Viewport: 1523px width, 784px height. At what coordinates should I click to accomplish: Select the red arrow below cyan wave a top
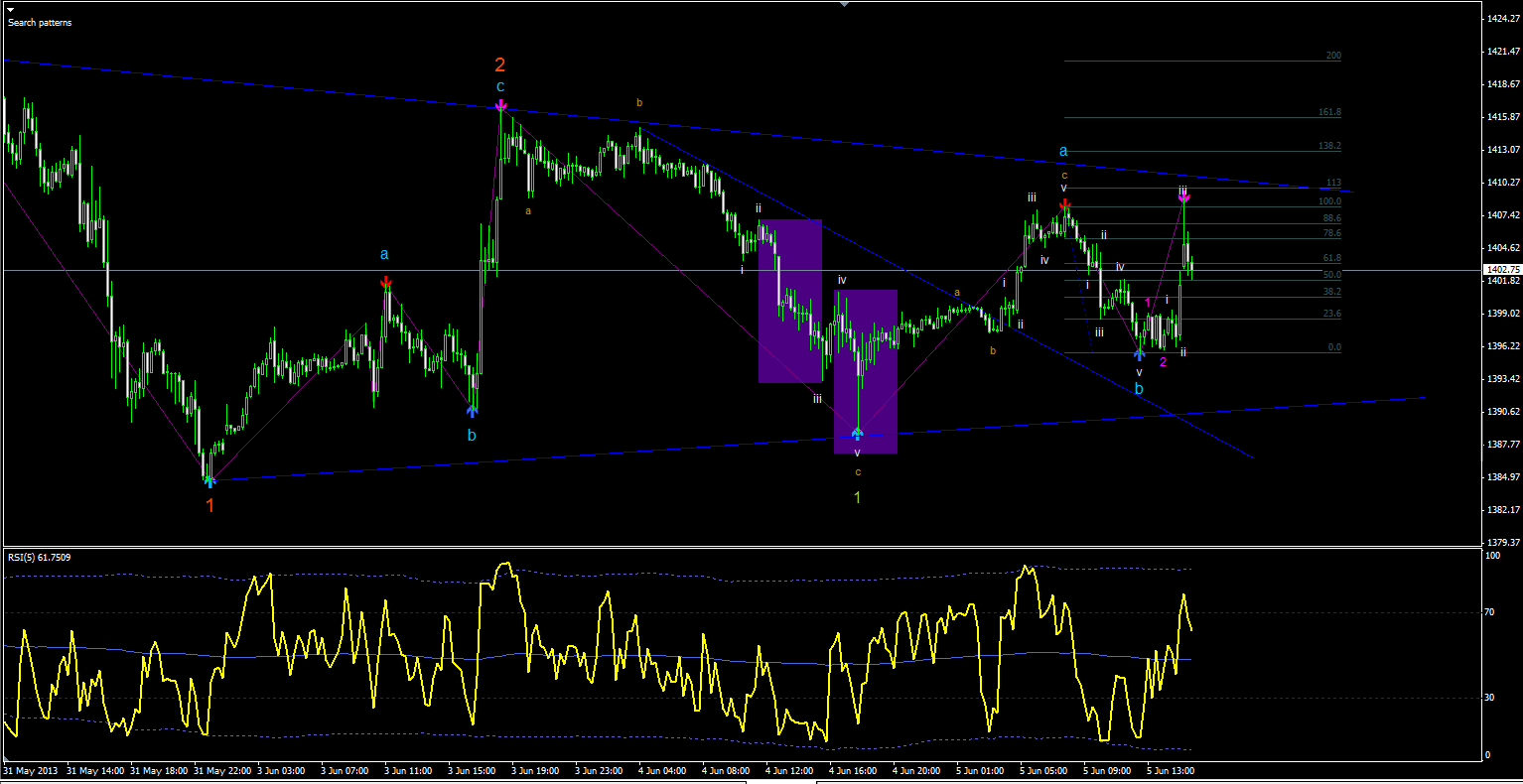(x=1064, y=205)
